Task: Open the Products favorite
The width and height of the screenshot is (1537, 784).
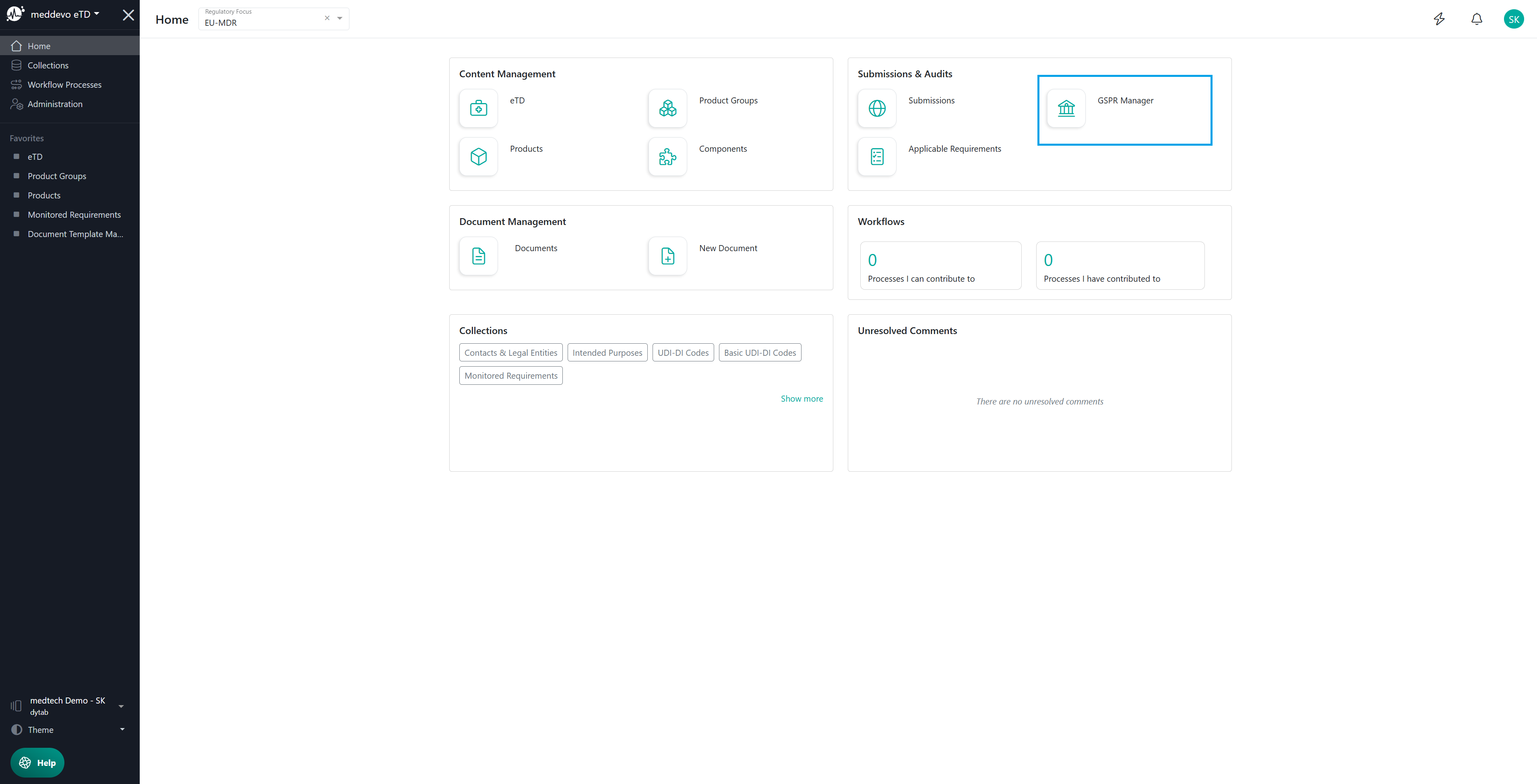Action: [70, 195]
